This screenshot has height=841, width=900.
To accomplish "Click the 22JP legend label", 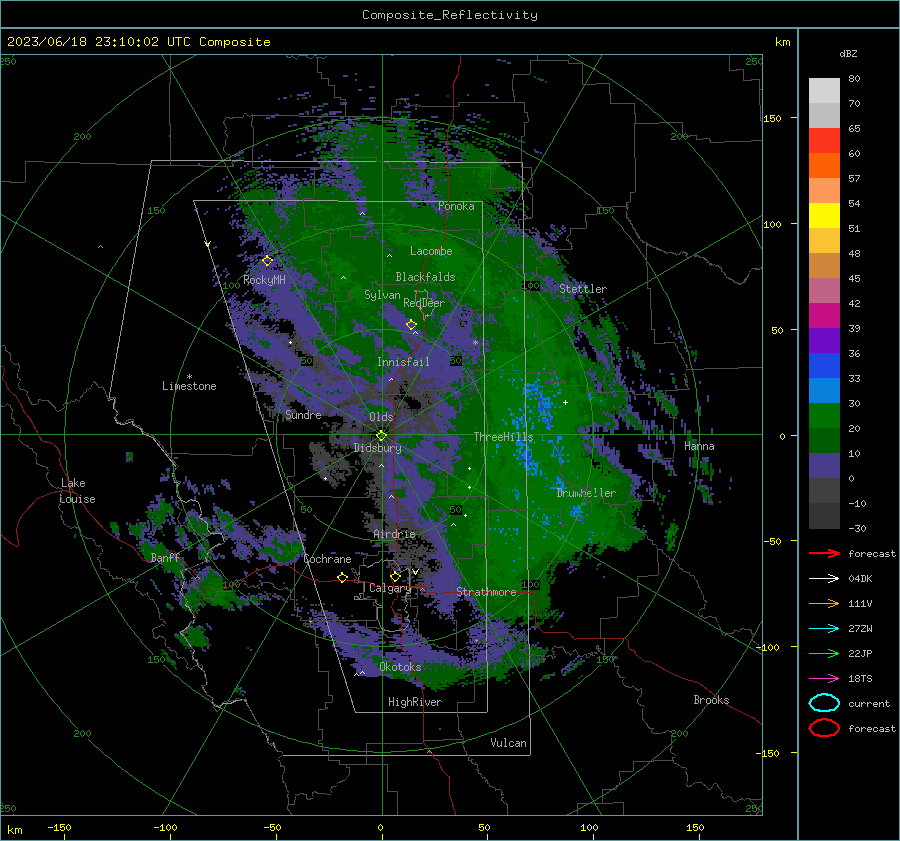I will click(x=860, y=653).
